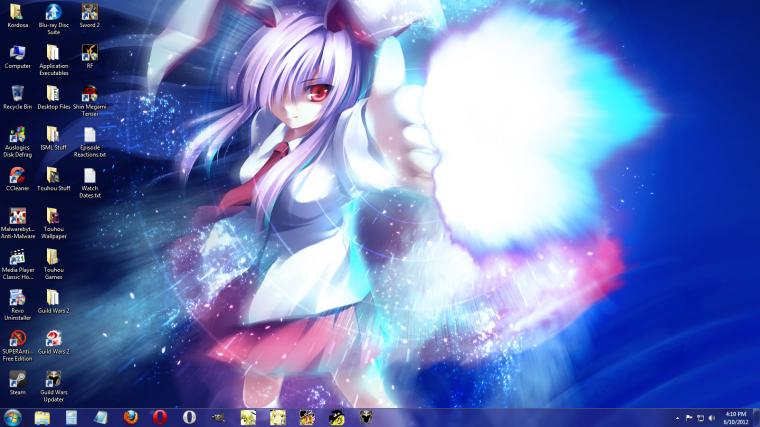Viewport: 760px width, 427px height.
Task: Launch the red Guild Wars 2 game shortcut
Action: (53, 342)
